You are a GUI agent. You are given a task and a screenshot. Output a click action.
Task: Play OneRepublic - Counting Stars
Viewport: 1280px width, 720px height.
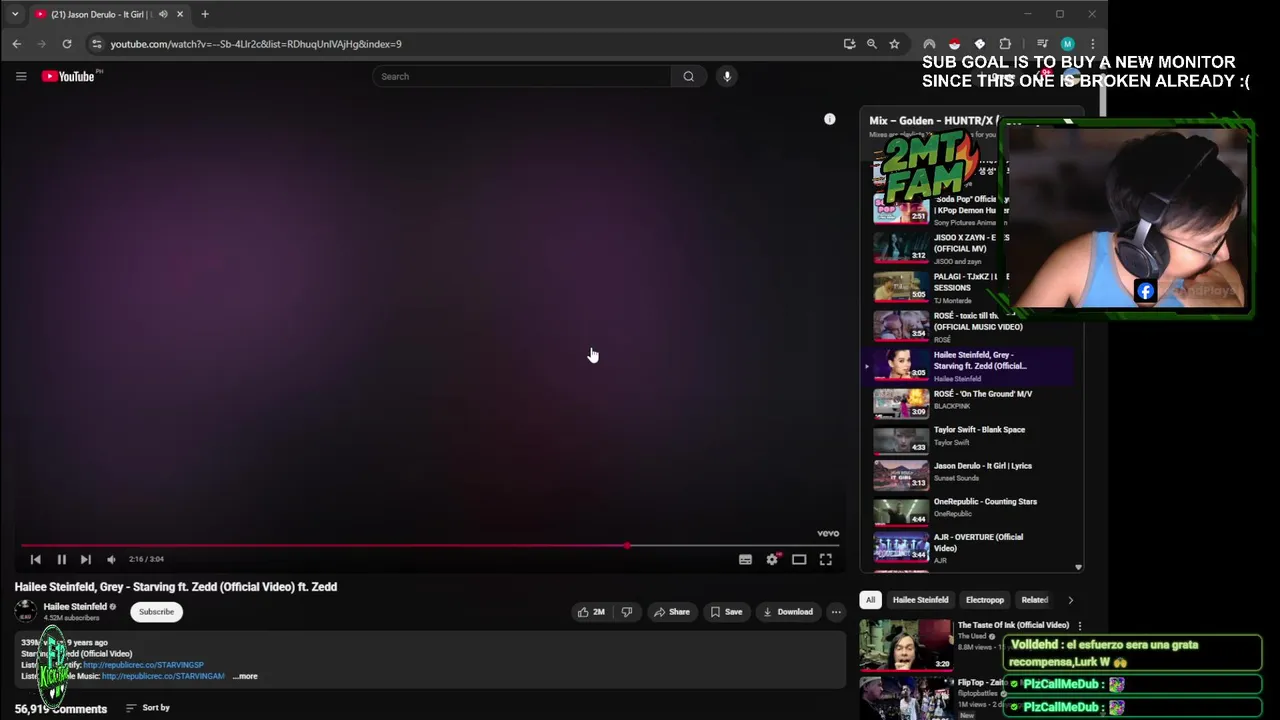tap(966, 510)
